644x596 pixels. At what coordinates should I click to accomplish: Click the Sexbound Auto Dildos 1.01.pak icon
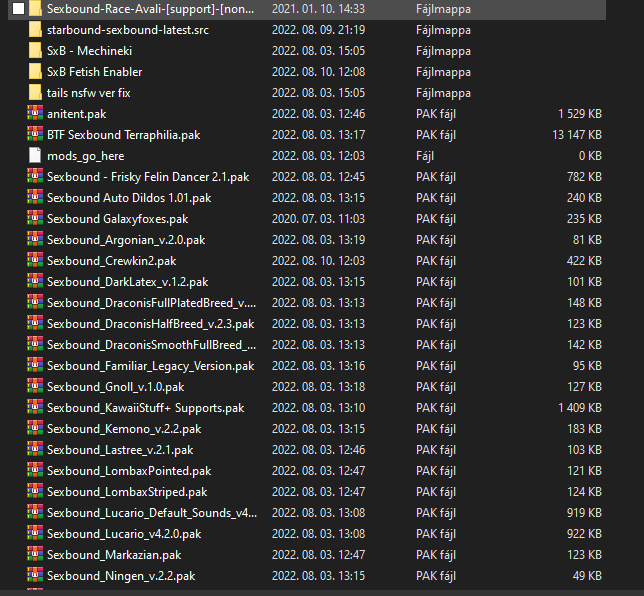[x=35, y=197]
